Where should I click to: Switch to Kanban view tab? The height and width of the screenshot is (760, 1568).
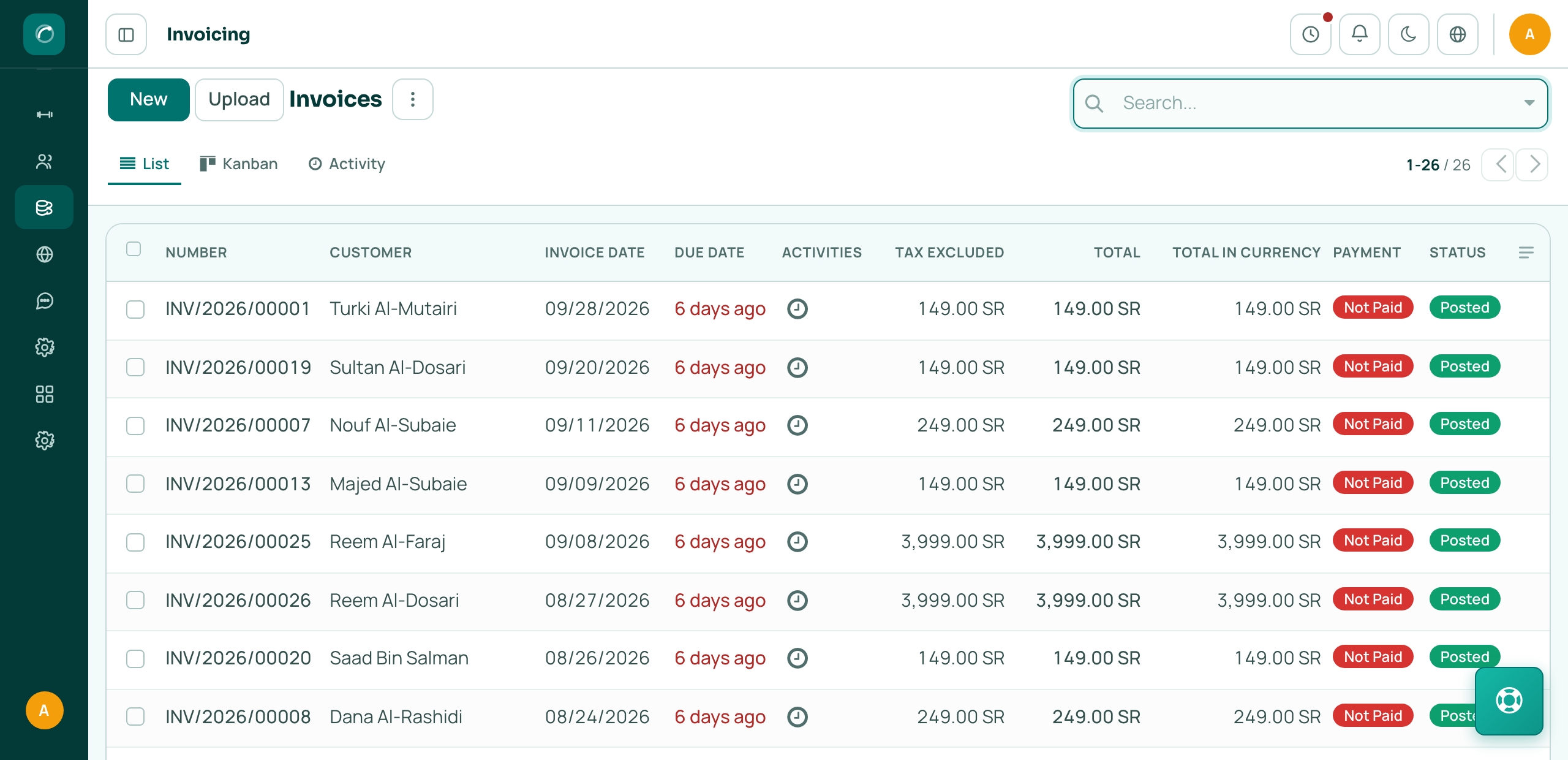(x=239, y=164)
